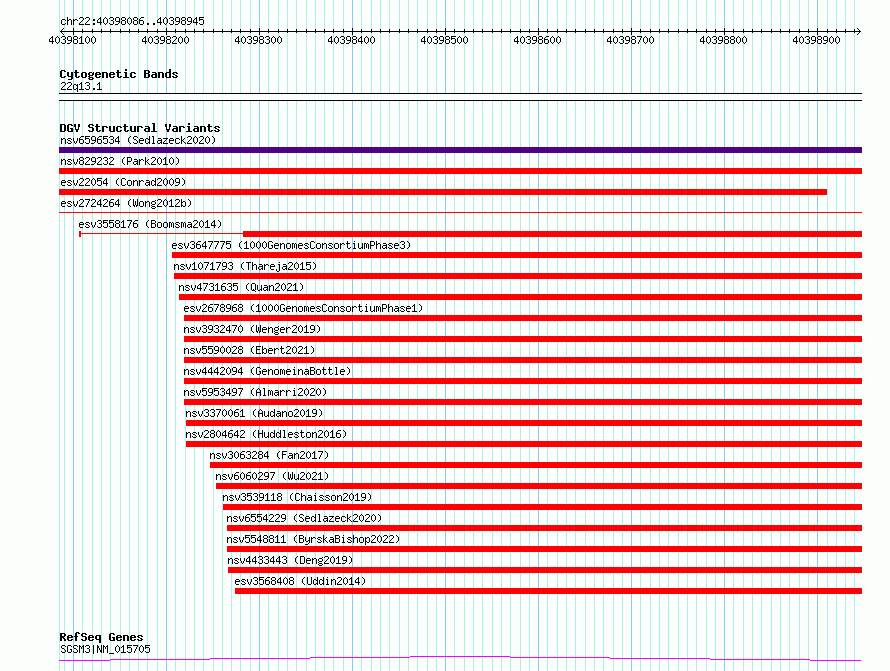
Task: Open esv2724264 (Wong2012b) variant entry
Action: click(x=126, y=203)
